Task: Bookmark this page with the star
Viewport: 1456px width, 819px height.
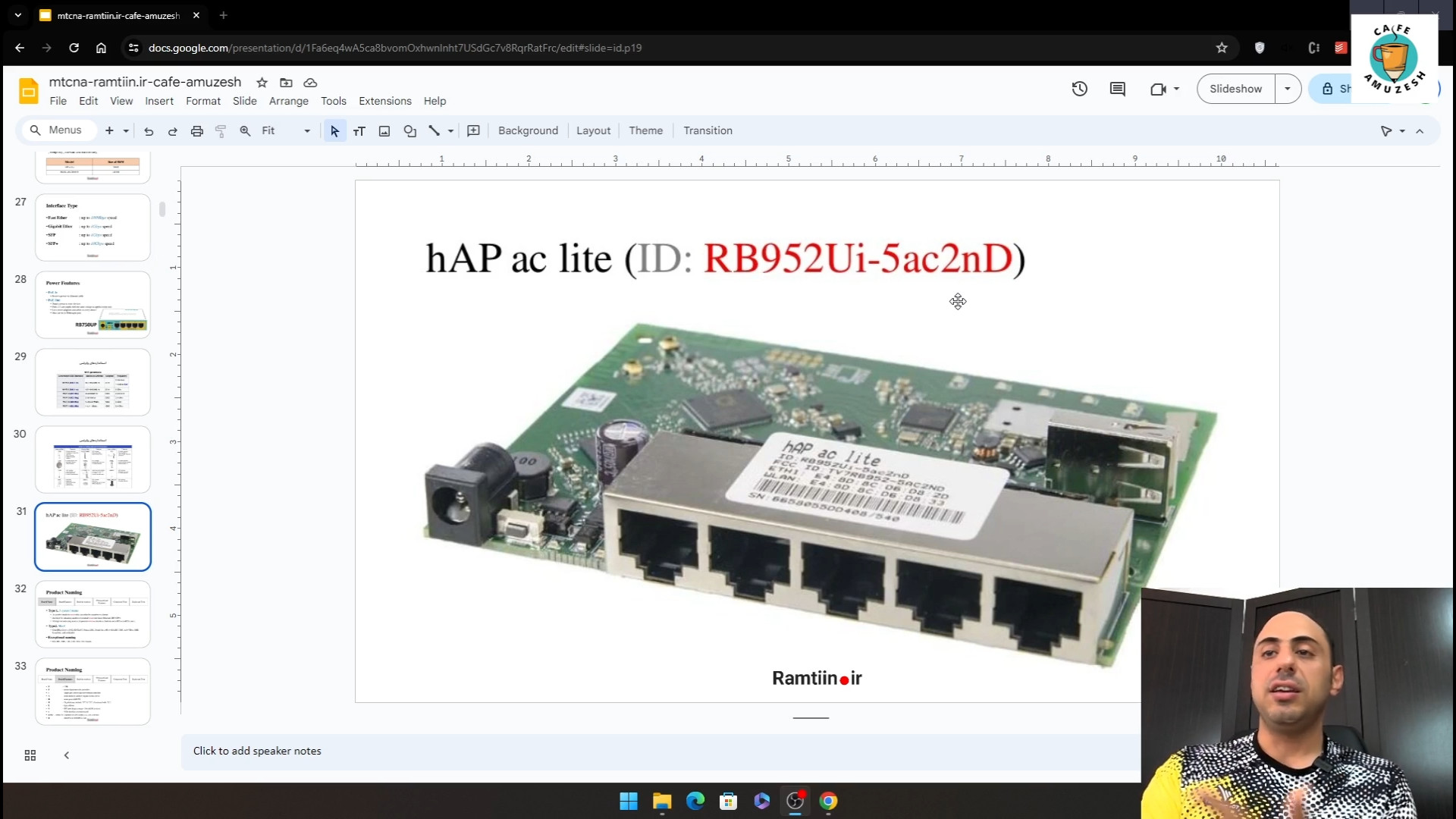Action: [1222, 48]
